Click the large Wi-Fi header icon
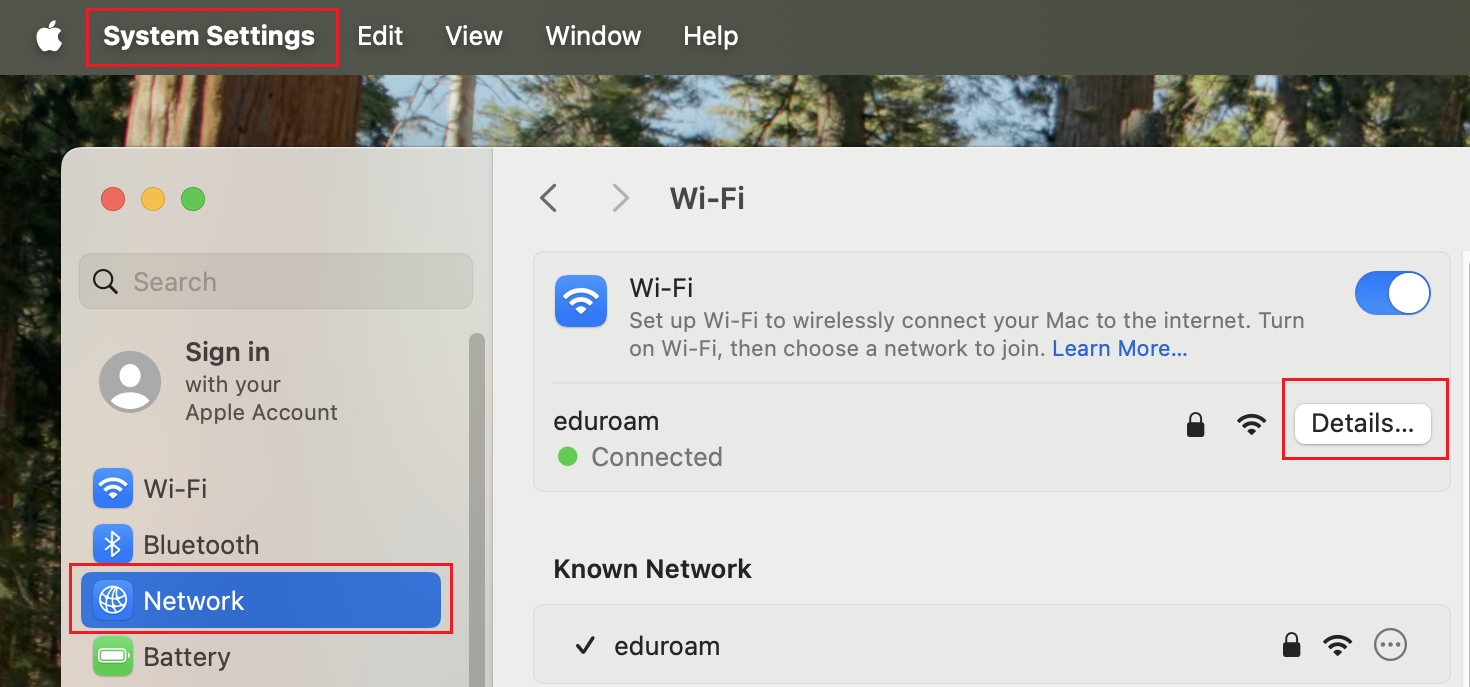Image resolution: width=1470 pixels, height=687 pixels. click(x=581, y=301)
